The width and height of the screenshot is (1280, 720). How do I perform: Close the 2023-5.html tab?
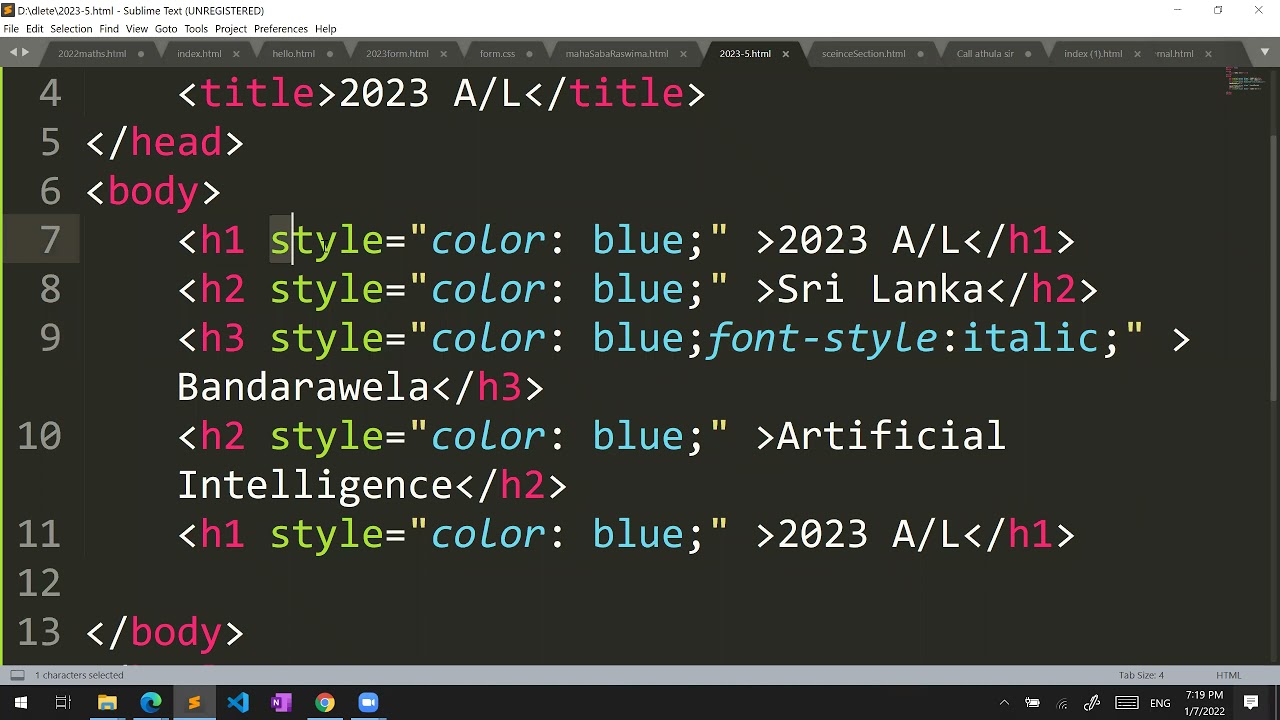(x=785, y=54)
